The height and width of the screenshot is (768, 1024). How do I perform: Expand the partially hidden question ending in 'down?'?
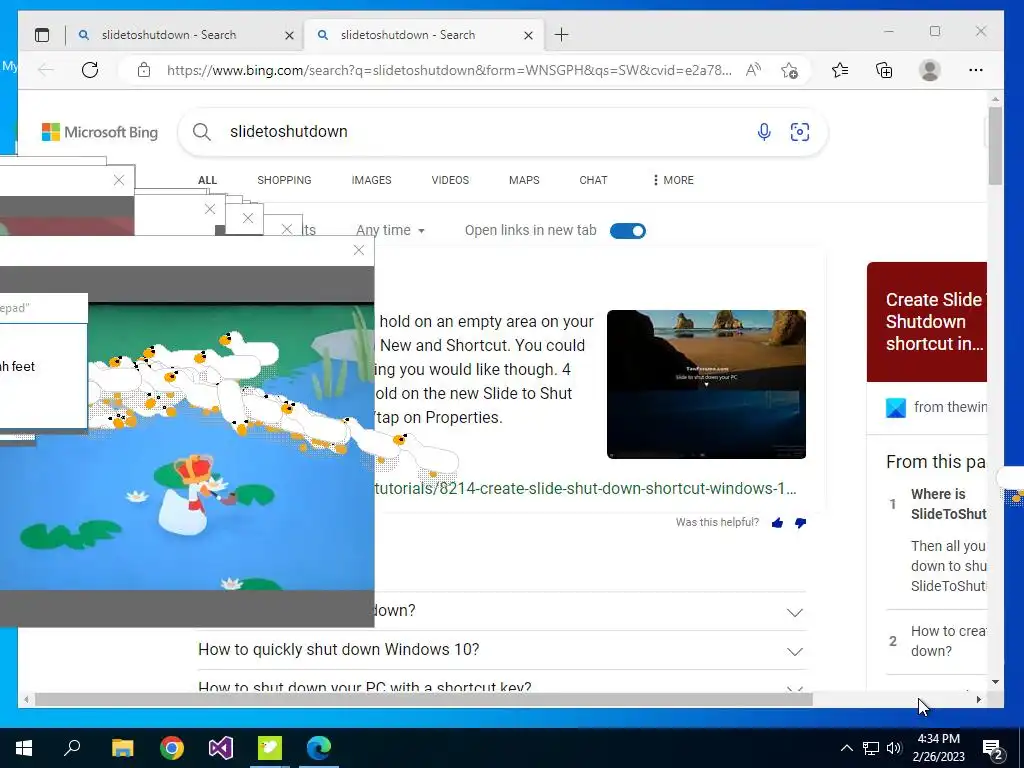click(x=501, y=611)
